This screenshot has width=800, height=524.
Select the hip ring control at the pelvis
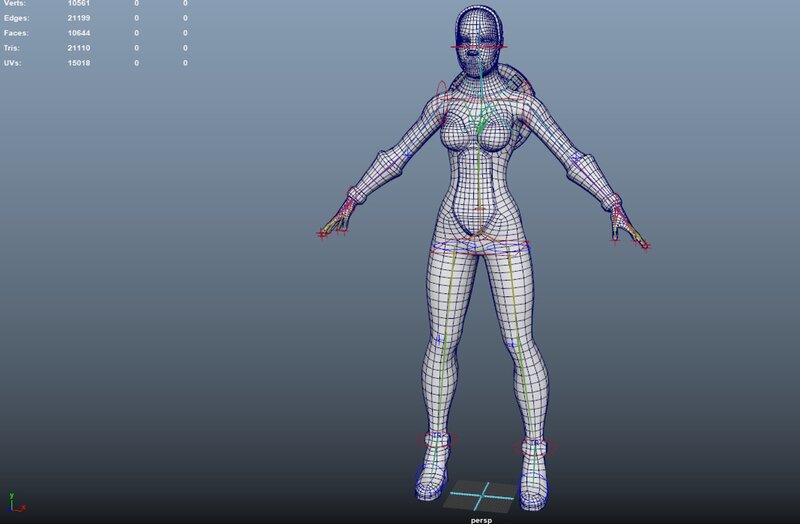pos(481,243)
